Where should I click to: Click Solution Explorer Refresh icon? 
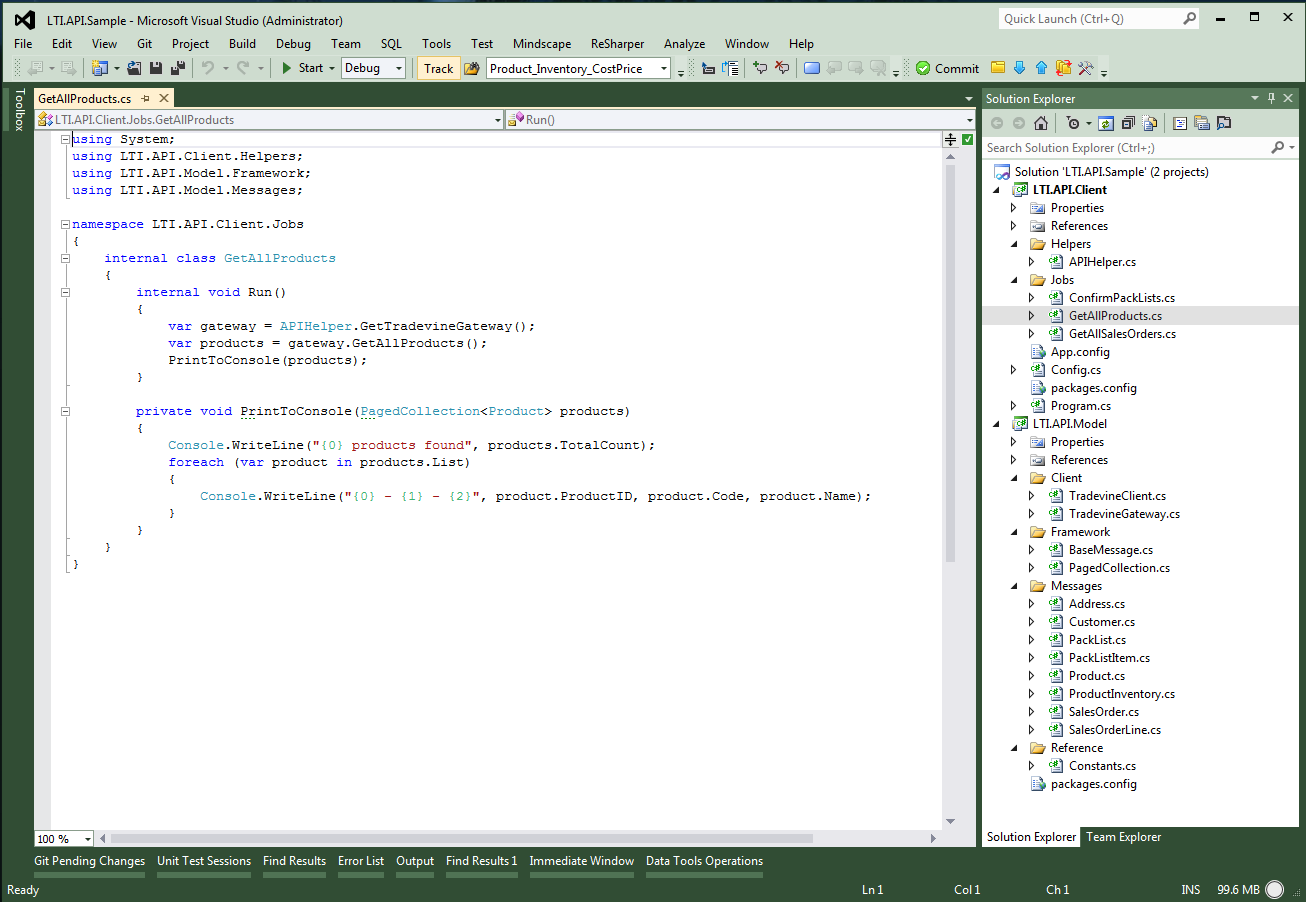[x=1106, y=123]
